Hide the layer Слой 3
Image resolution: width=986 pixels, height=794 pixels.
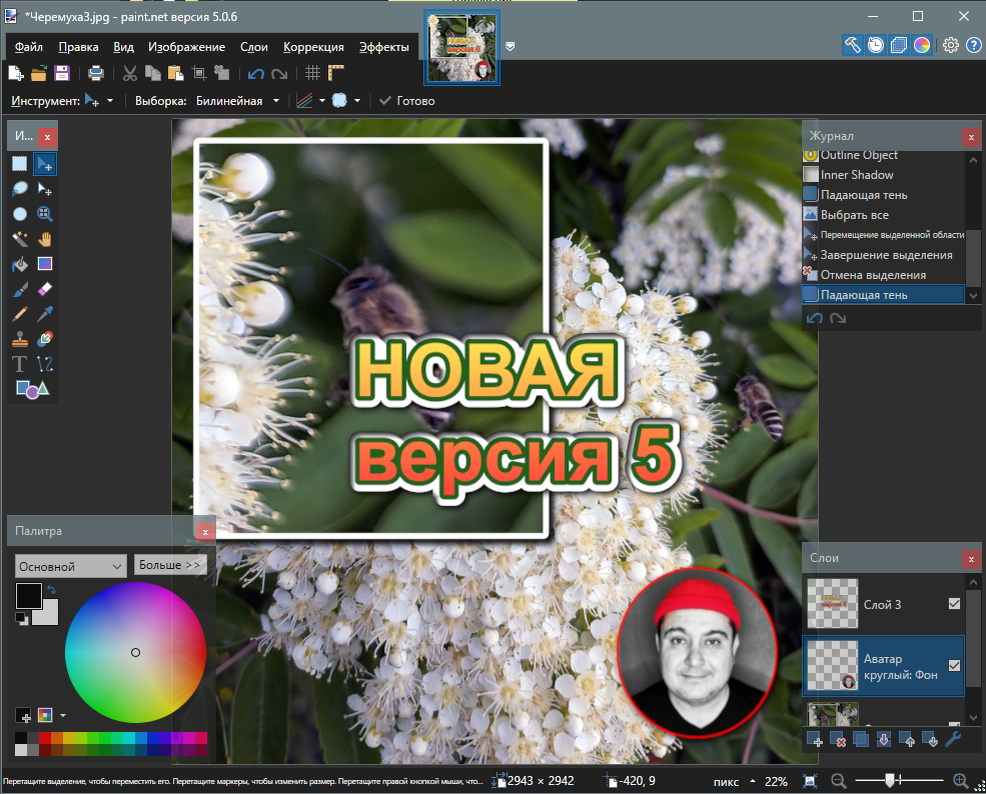click(x=954, y=604)
